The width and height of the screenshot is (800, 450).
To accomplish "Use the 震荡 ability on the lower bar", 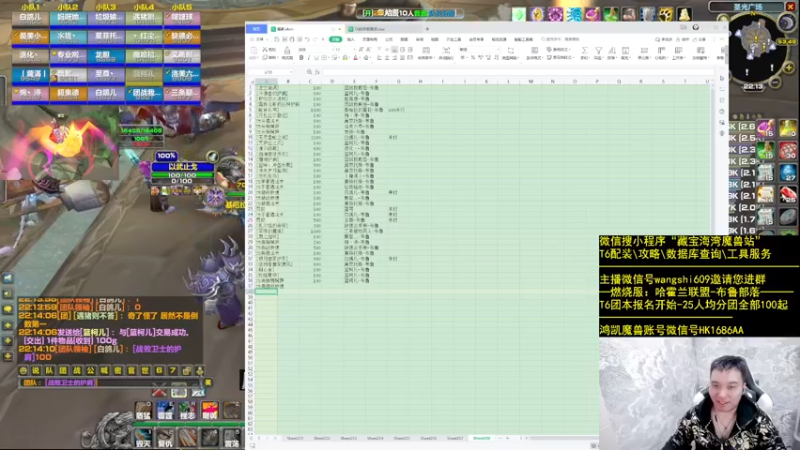I will pos(232,439).
